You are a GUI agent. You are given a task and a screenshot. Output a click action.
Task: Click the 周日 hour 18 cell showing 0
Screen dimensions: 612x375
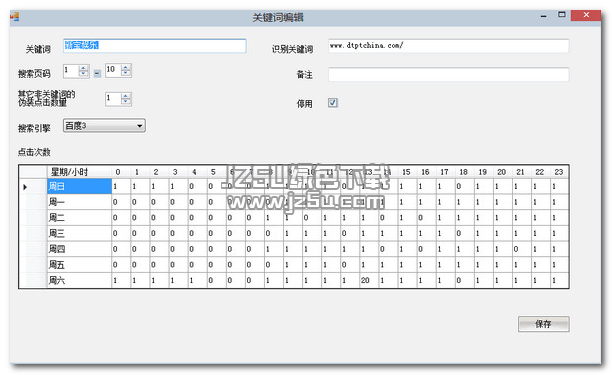tap(465, 187)
